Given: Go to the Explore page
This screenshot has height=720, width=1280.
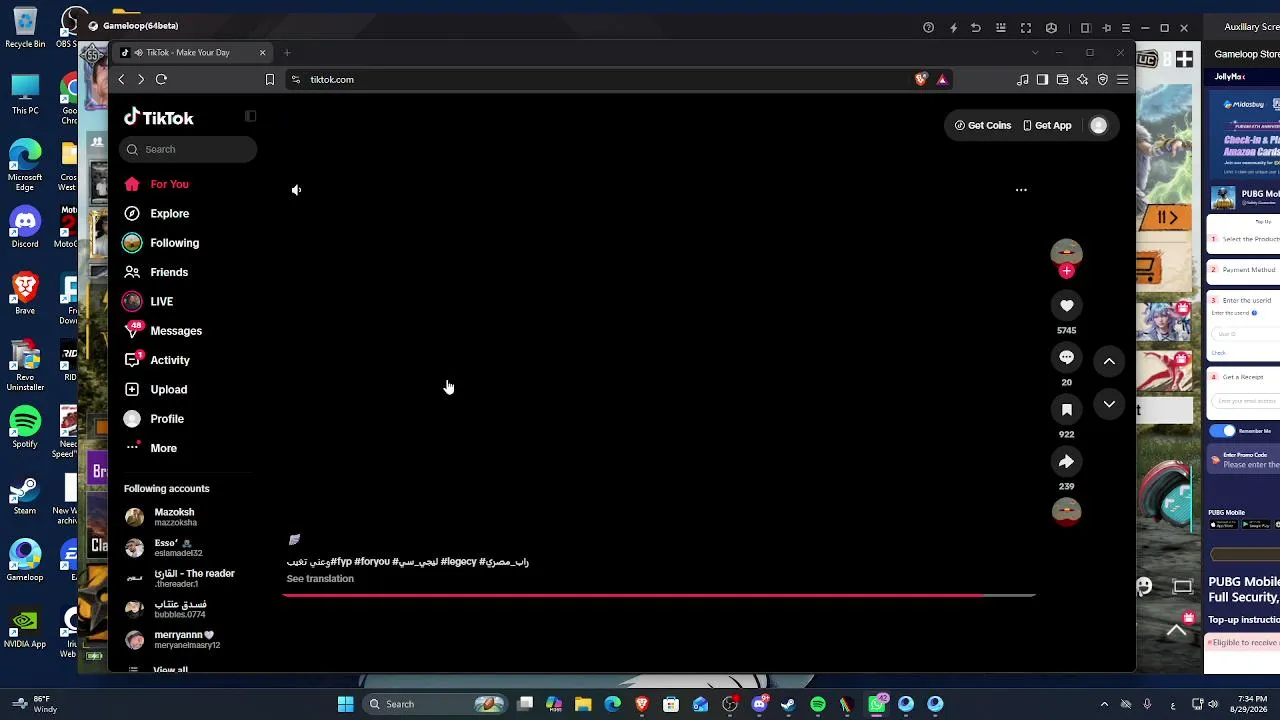Looking at the screenshot, I should pos(157,213).
